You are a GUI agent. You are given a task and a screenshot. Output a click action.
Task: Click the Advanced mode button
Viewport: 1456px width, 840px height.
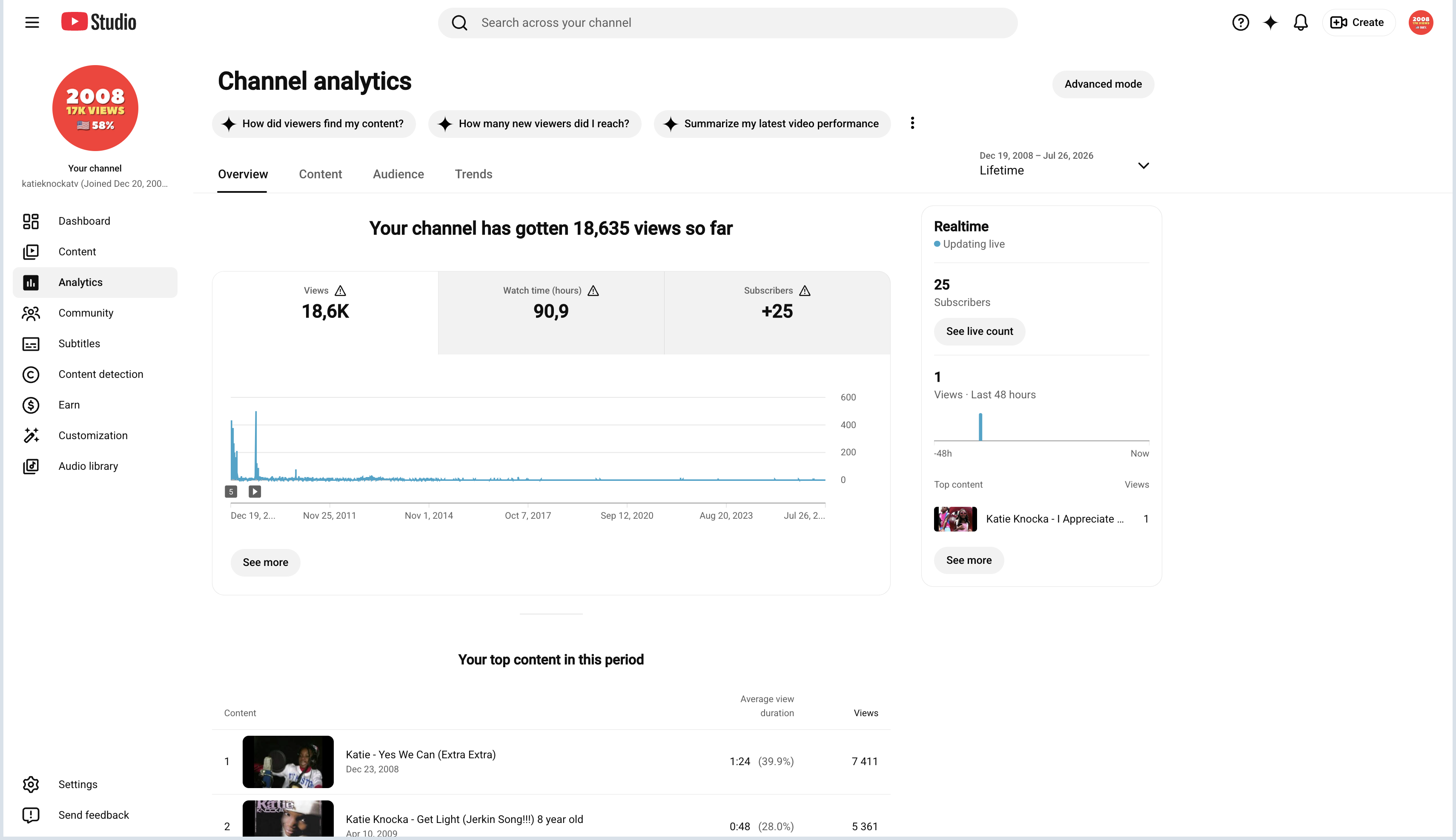coord(1103,84)
